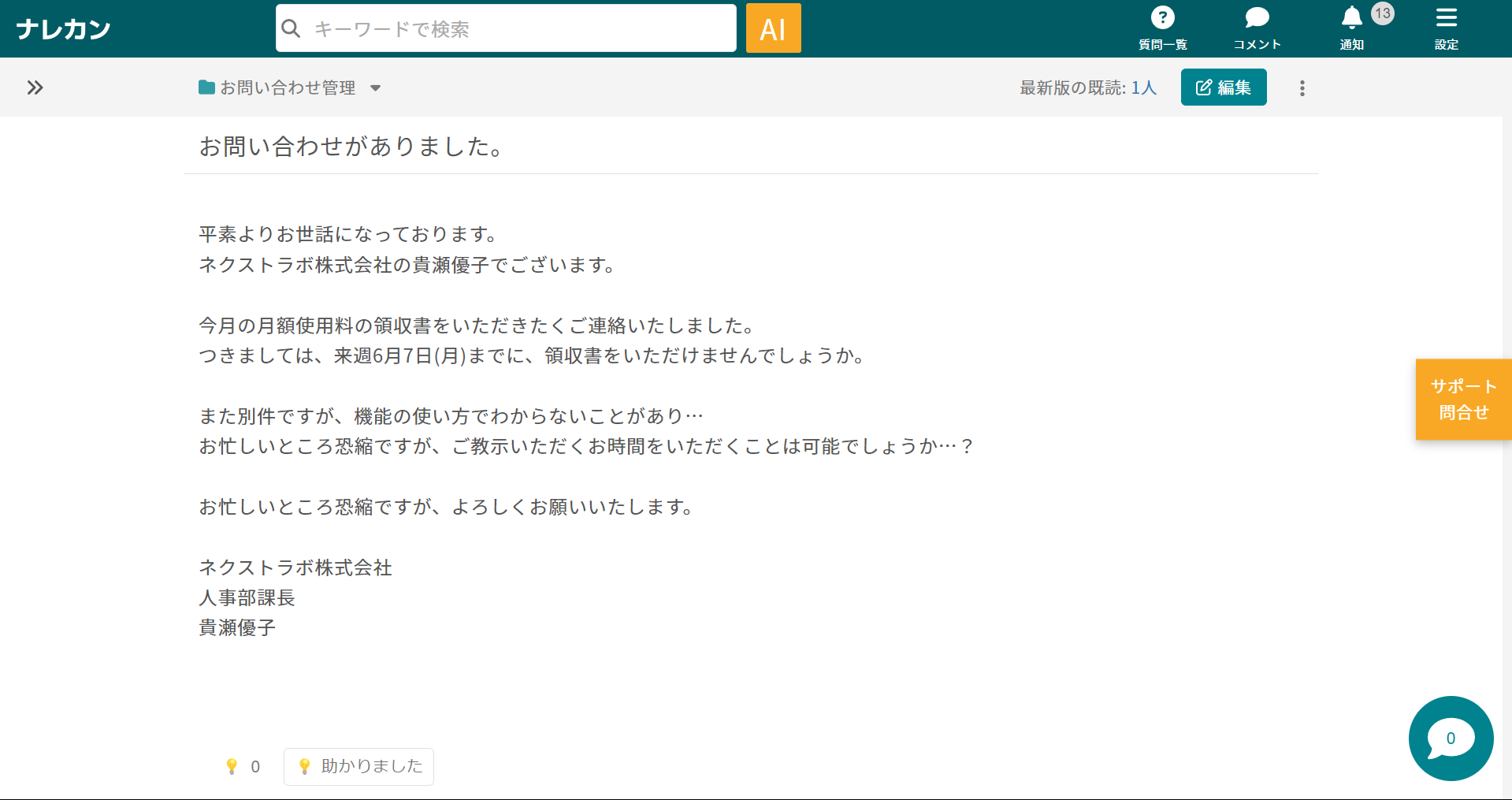Click the 最新版の既読 label
The width and height of the screenshot is (1512, 800).
[1073, 87]
